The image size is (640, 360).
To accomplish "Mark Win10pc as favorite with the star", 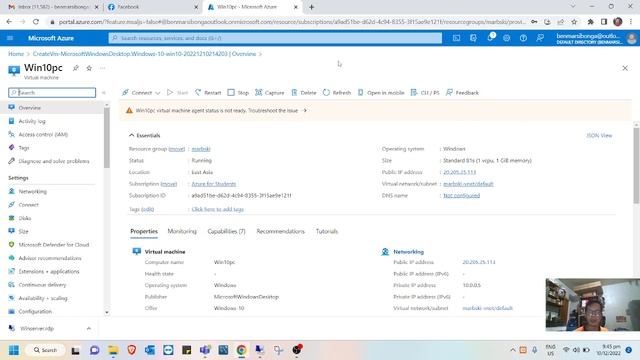I will tap(89, 68).
